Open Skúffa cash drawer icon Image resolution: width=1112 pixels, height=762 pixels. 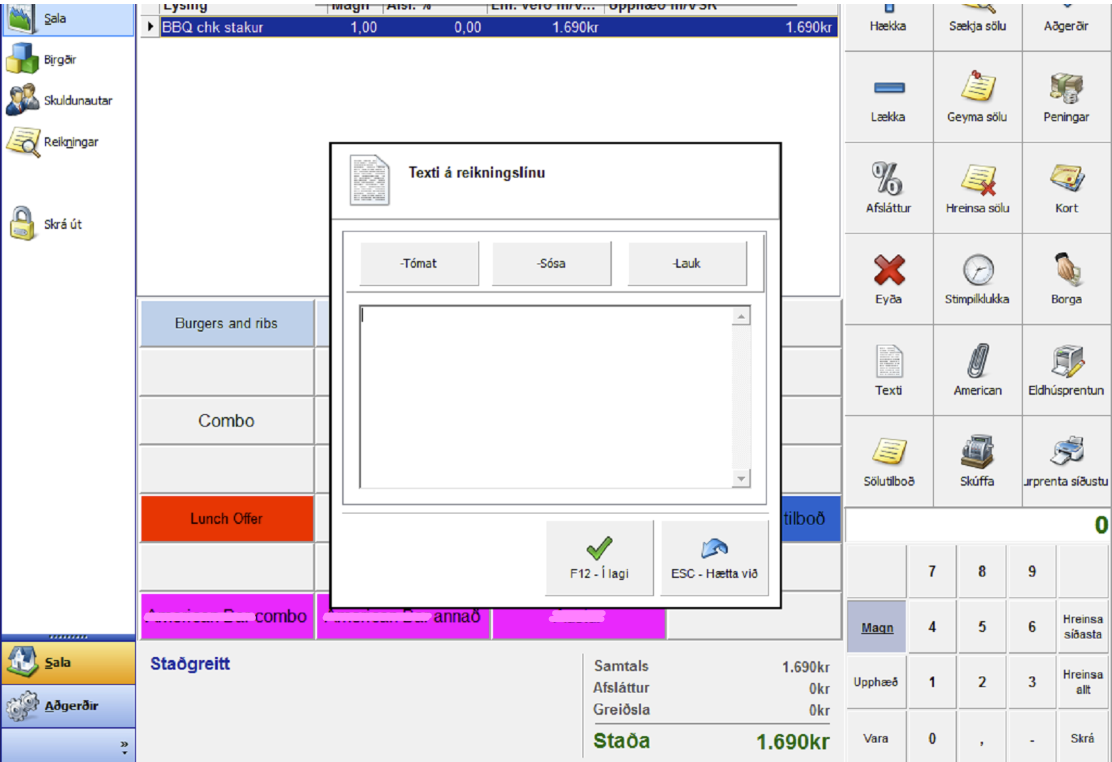(x=977, y=453)
